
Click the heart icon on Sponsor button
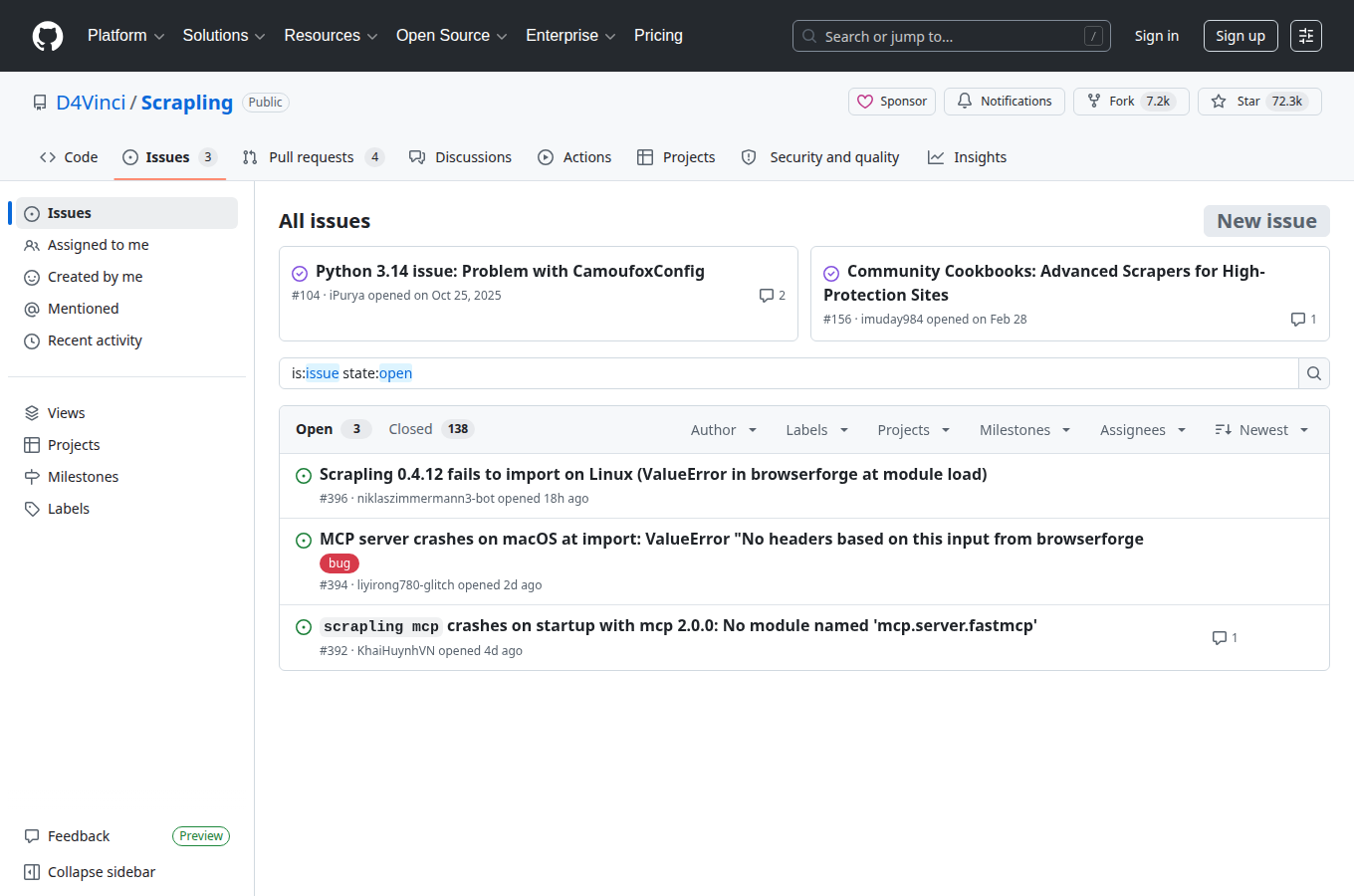point(865,102)
